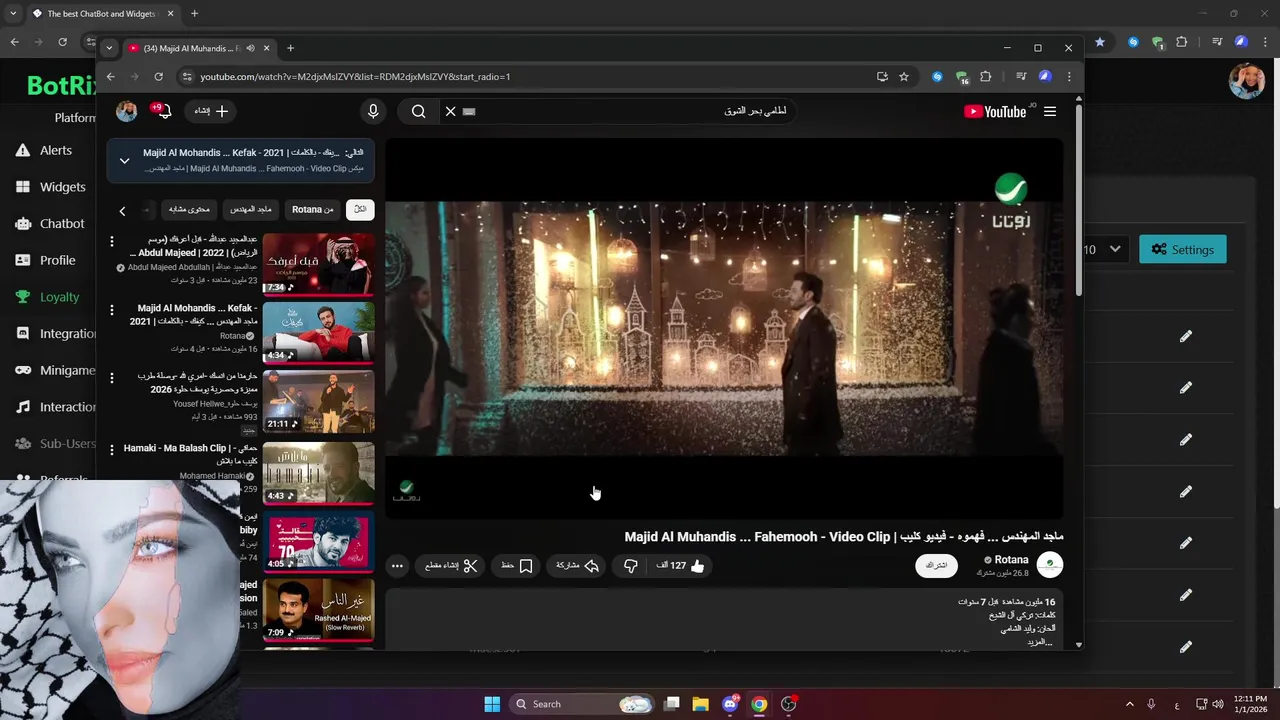Viewport: 1280px width, 720px height.
Task: Open the taskbar Search box
Action: coord(583,704)
